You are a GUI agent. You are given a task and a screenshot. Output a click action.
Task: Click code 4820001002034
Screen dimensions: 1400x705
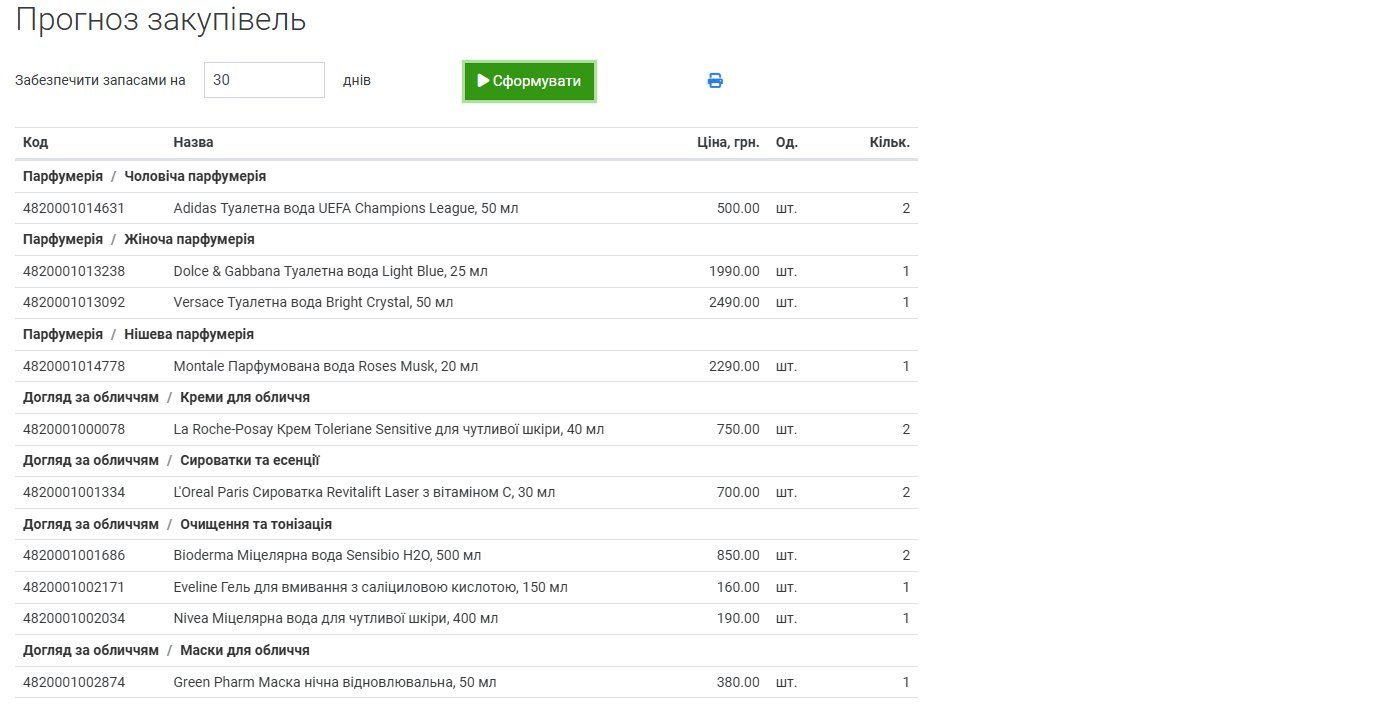point(74,618)
